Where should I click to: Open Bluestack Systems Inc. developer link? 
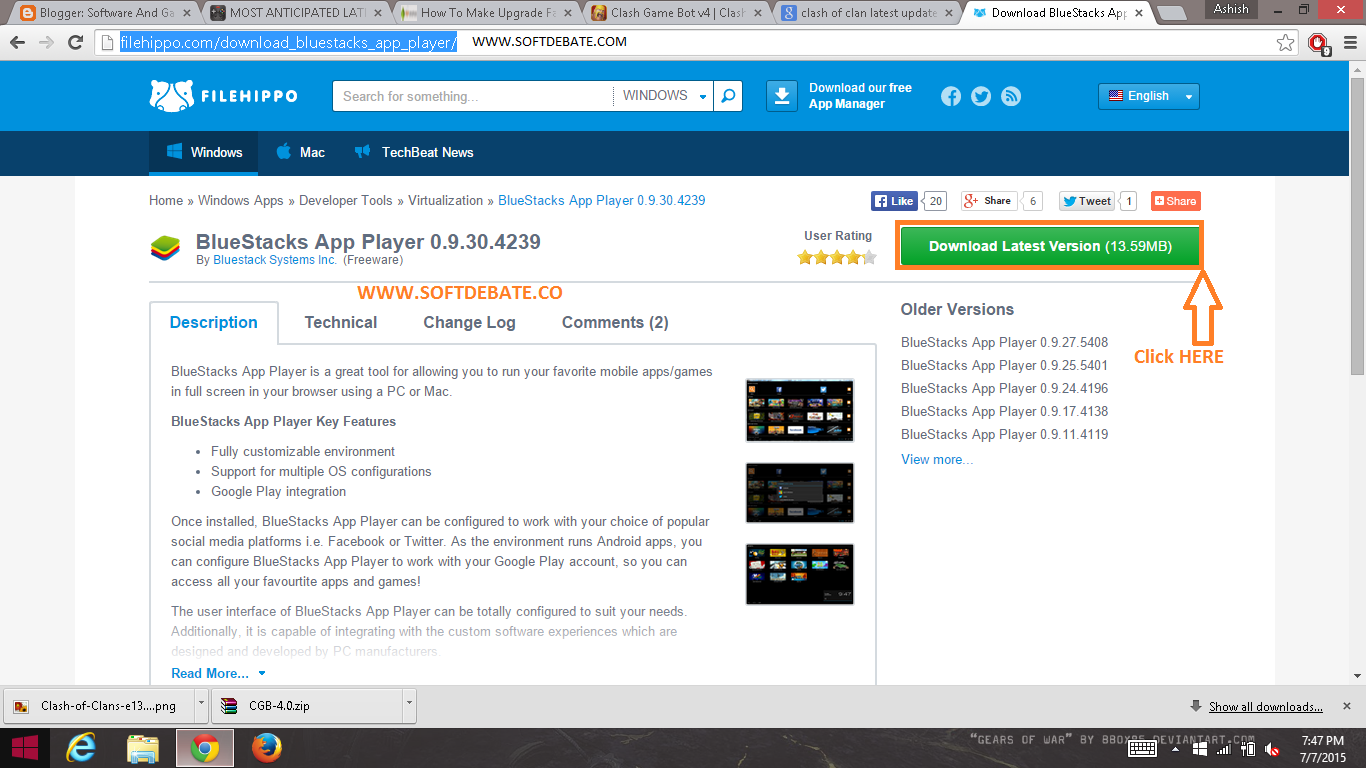(x=275, y=260)
